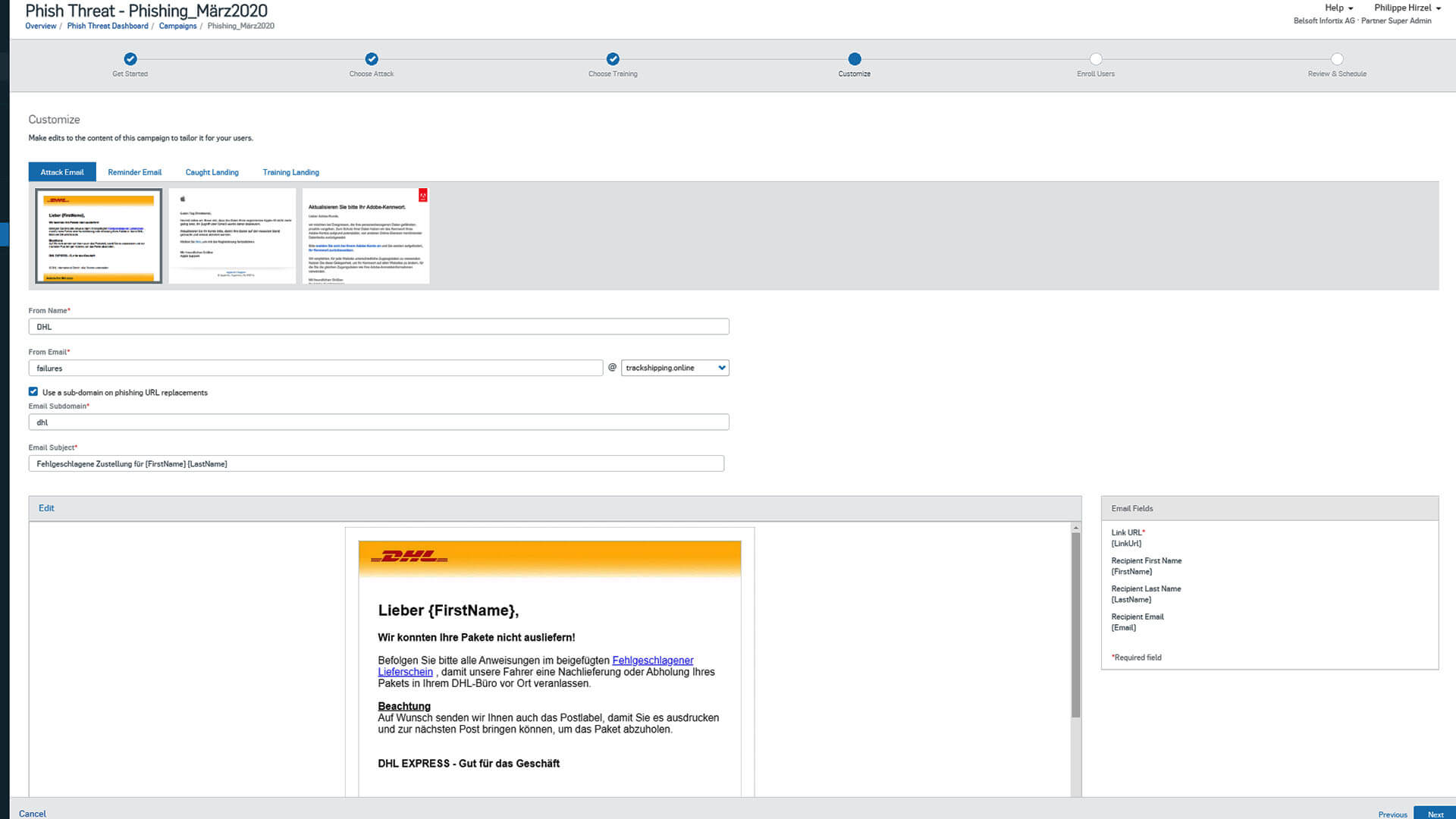The width and height of the screenshot is (1456, 819).
Task: Click the Choose Training step checkmark icon
Action: click(x=613, y=59)
